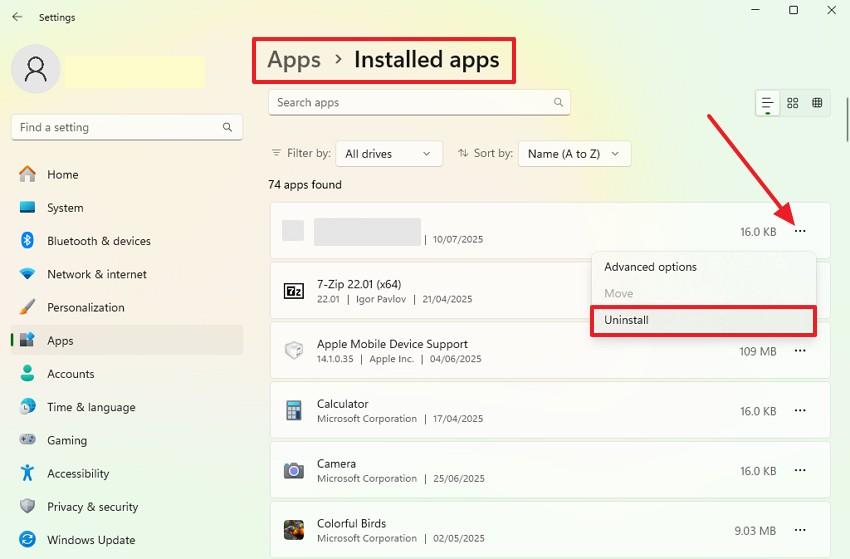Open the Accessibility settings page
The image size is (850, 559).
pyautogui.click(x=126, y=473)
